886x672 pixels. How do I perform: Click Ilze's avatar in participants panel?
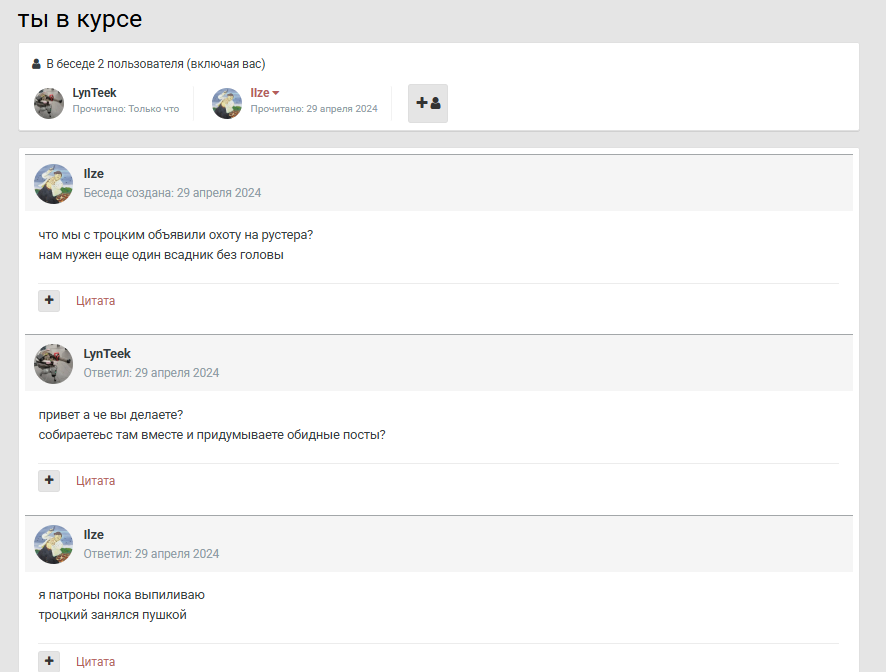227,103
